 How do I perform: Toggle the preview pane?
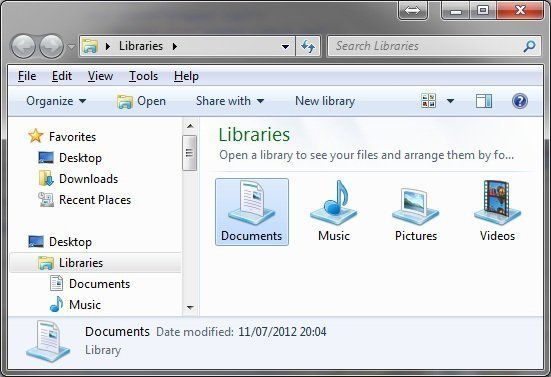click(484, 101)
